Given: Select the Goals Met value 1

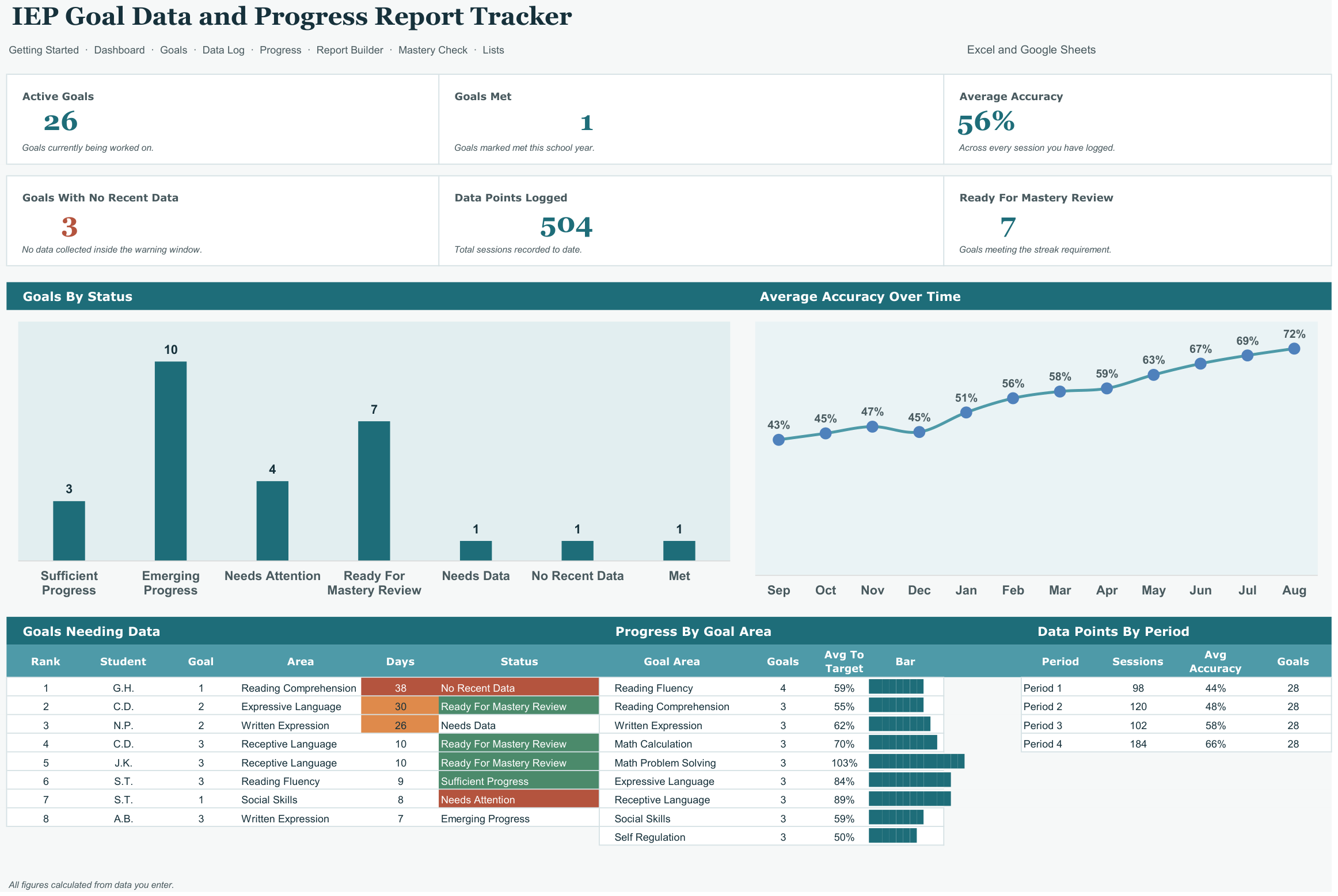Looking at the screenshot, I should click(587, 122).
